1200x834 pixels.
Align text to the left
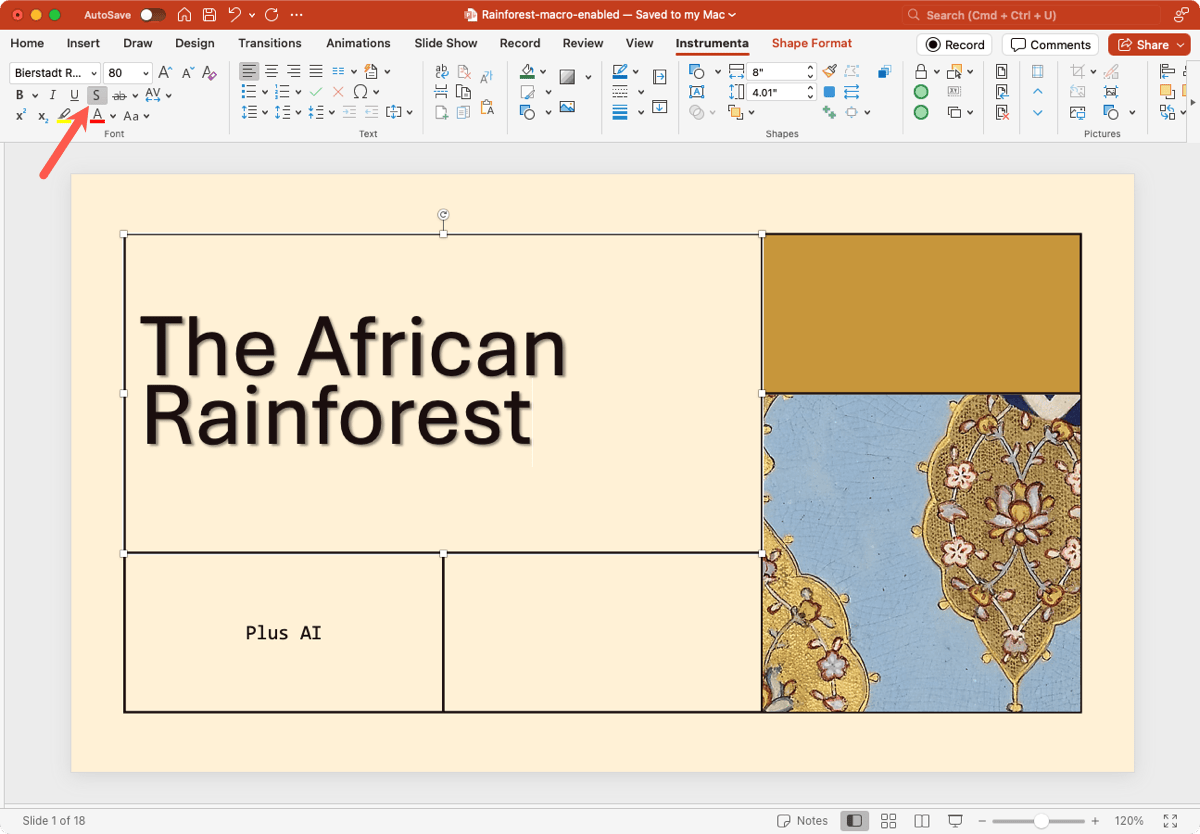coord(249,72)
